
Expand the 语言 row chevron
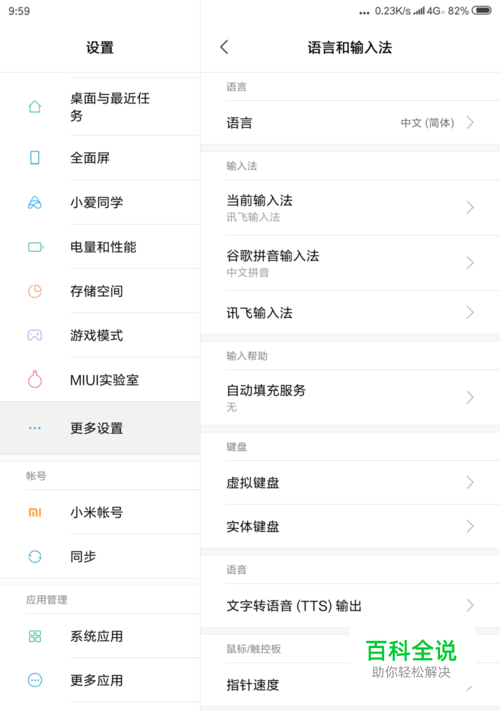point(470,122)
